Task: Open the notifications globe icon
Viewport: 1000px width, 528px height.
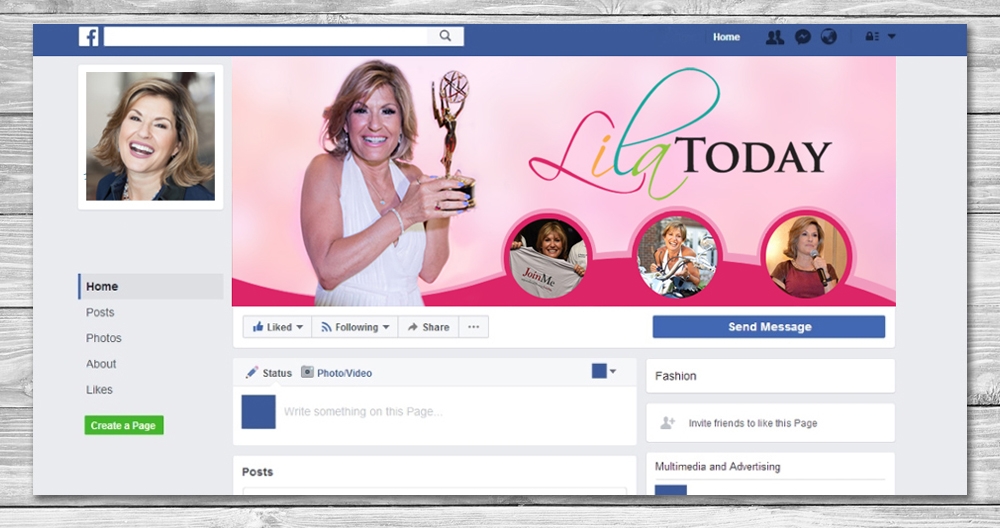Action: pos(828,37)
